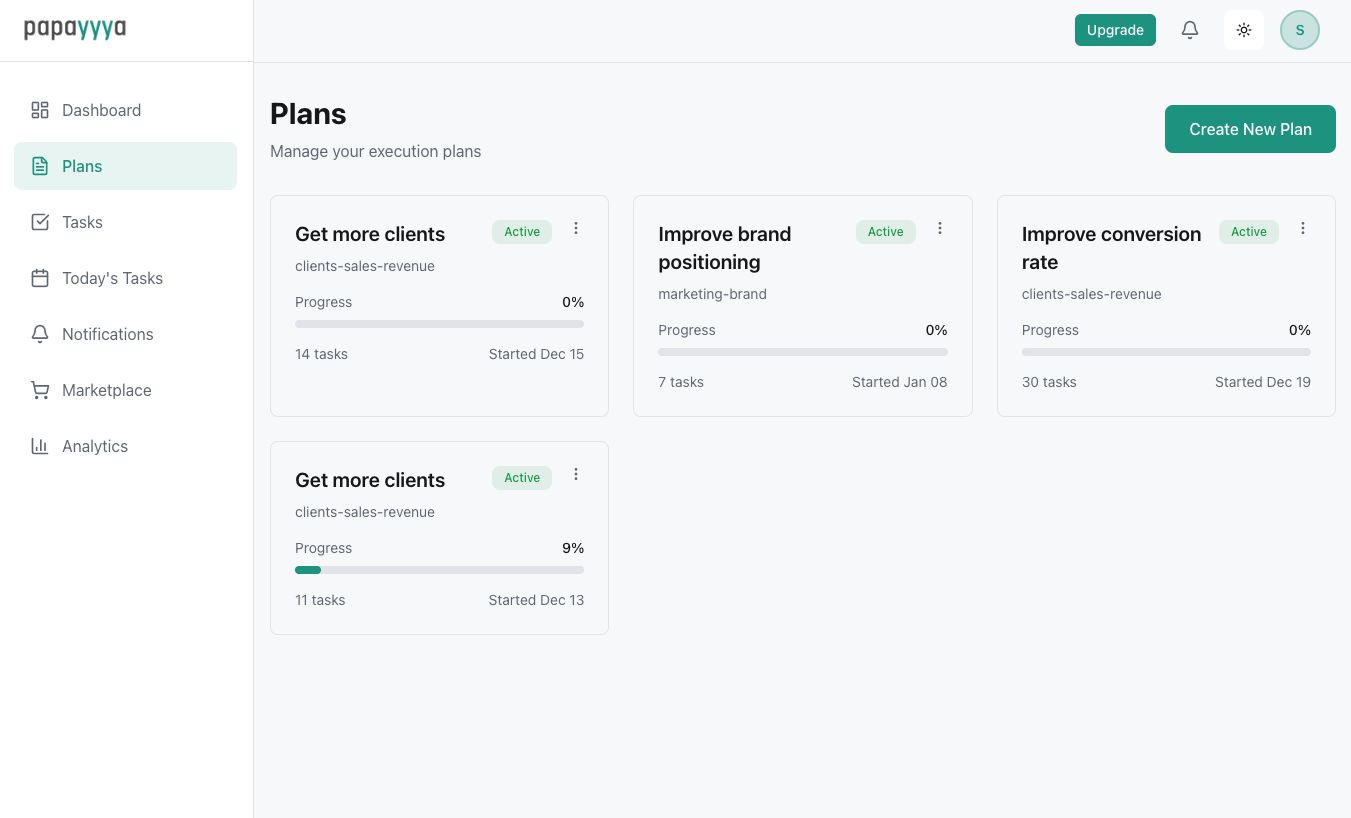
Task: Click the Marketplace shopping cart icon
Action: tap(40, 390)
